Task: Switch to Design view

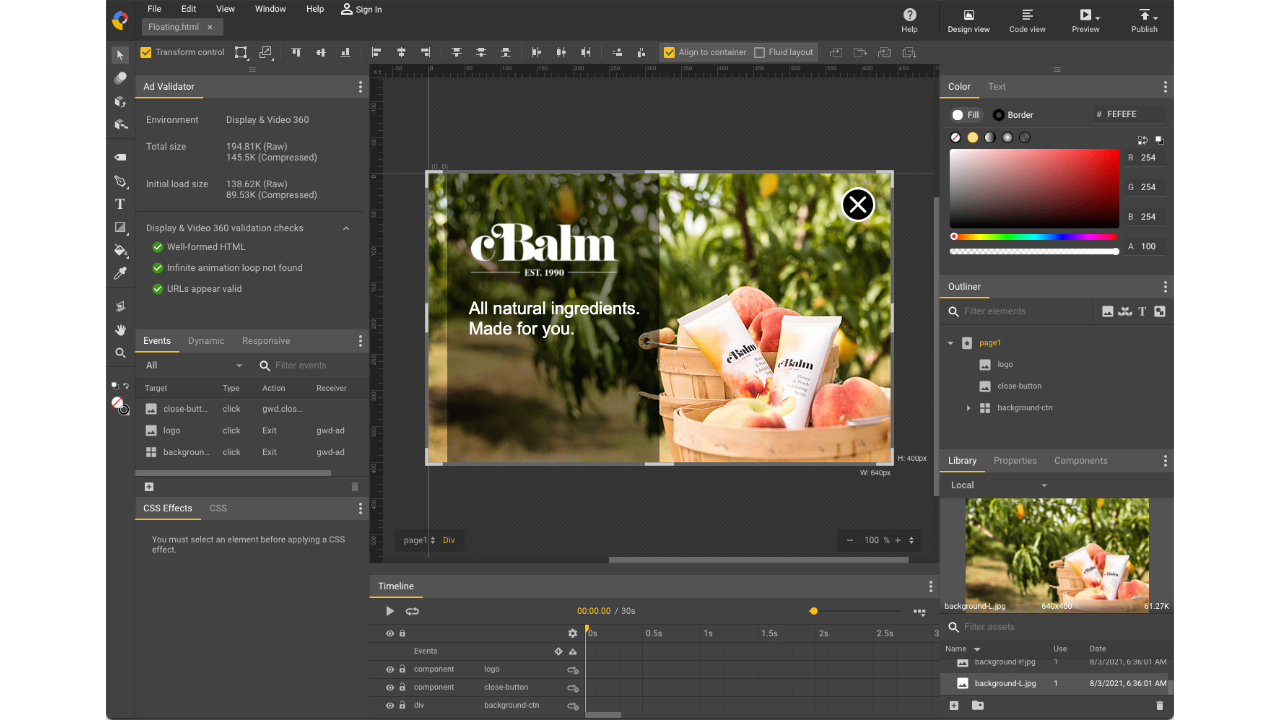Action: [968, 20]
